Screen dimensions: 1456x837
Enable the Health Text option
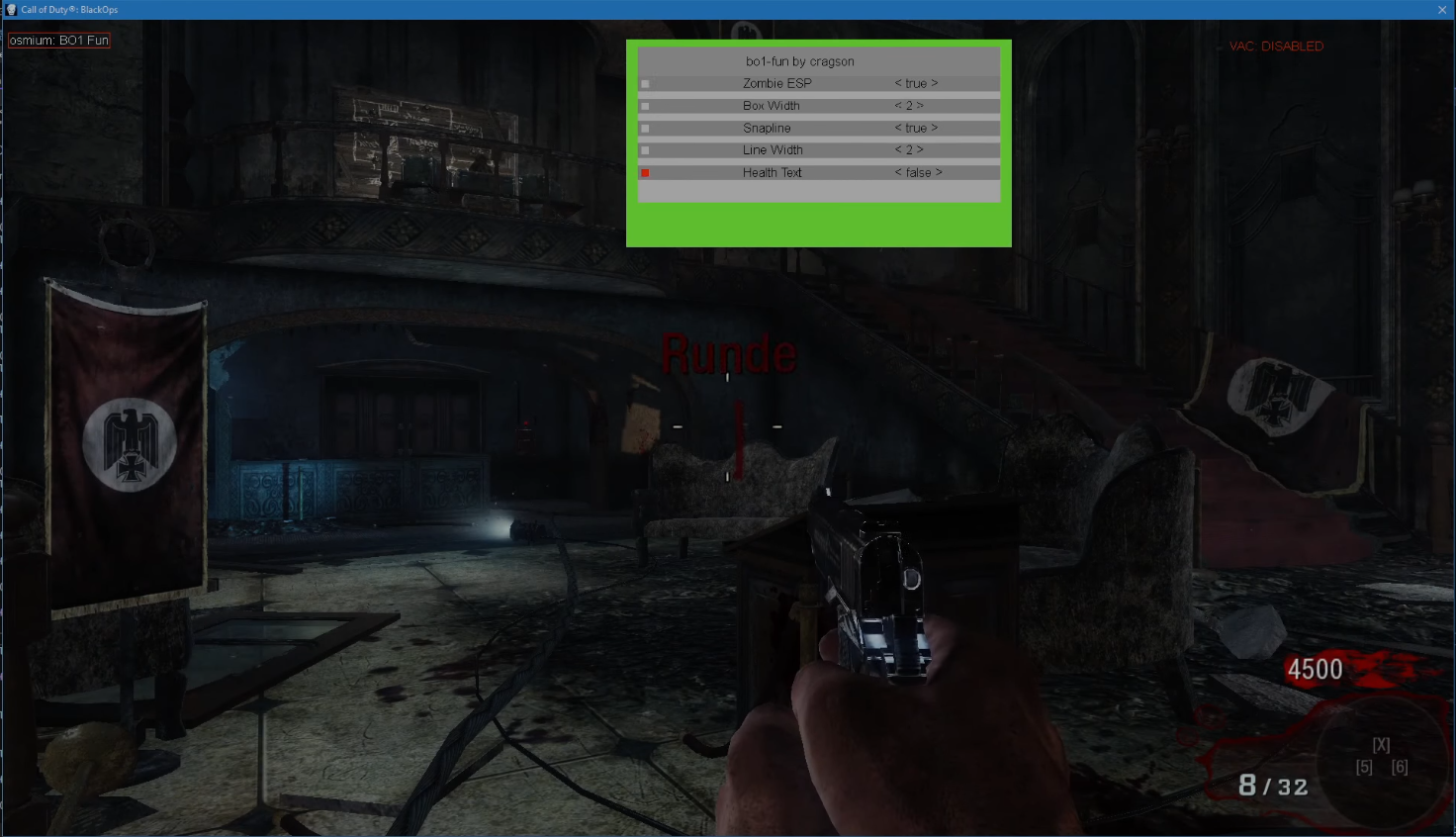point(919,172)
